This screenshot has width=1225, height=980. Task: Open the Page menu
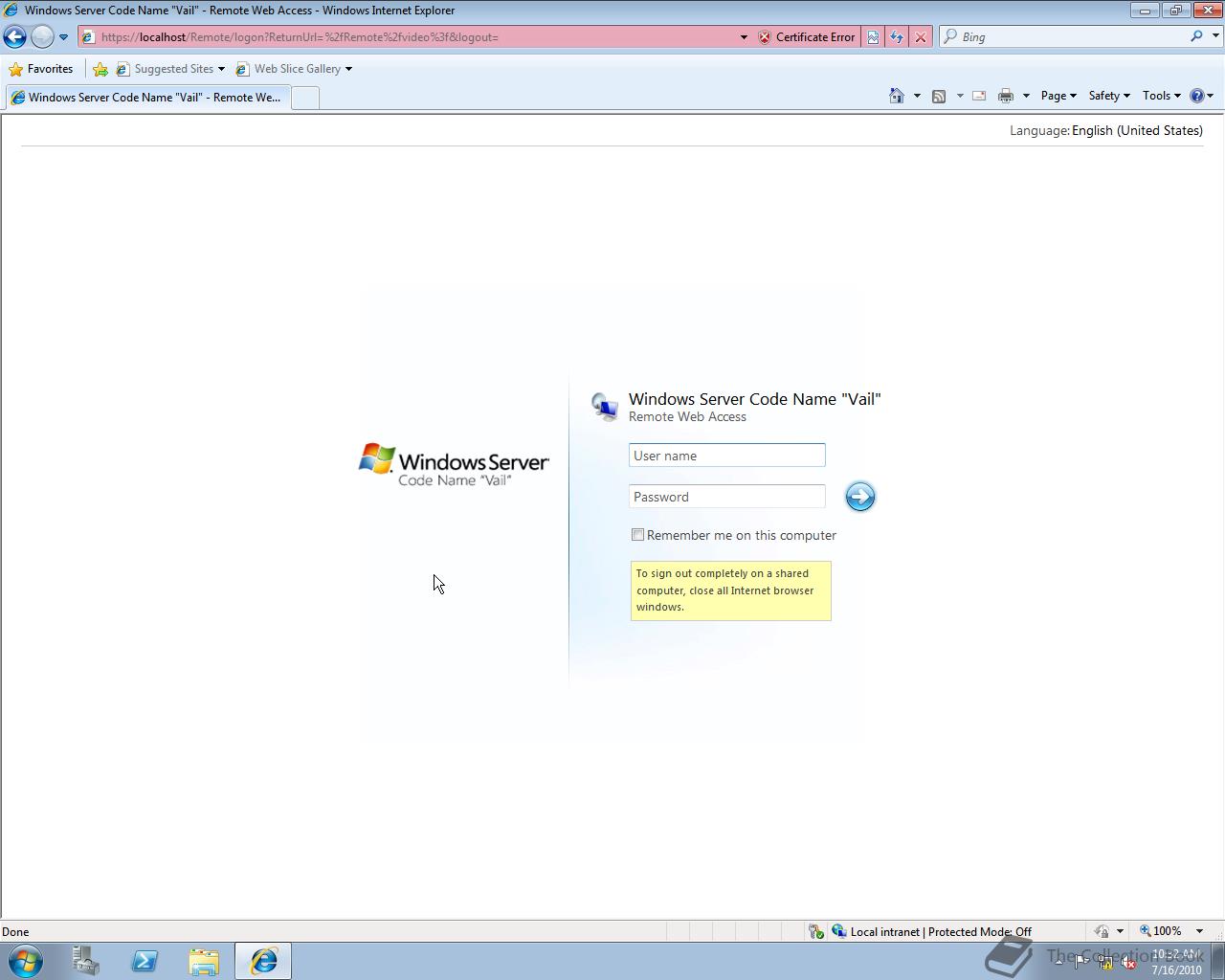[x=1058, y=96]
